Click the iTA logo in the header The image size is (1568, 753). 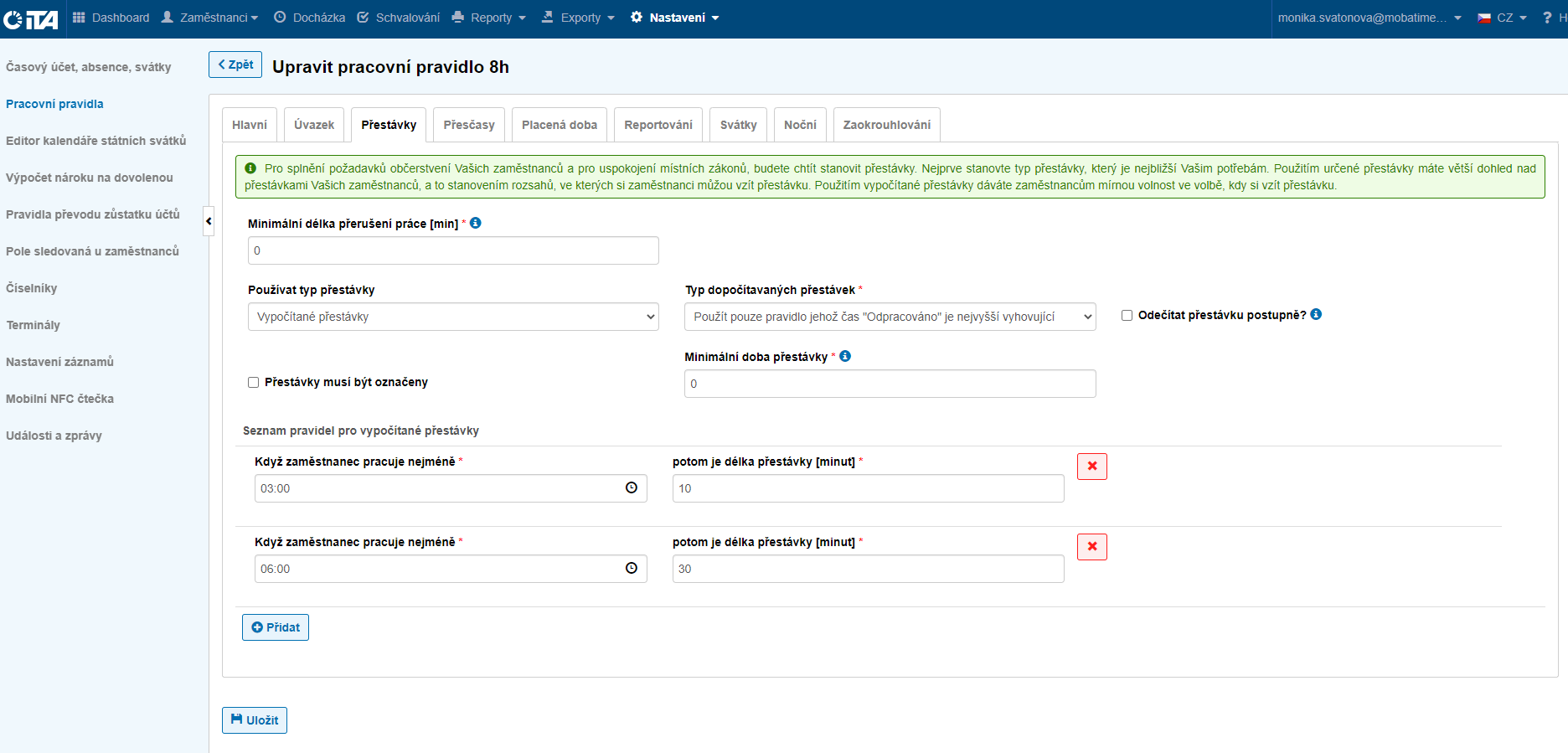coord(31,18)
